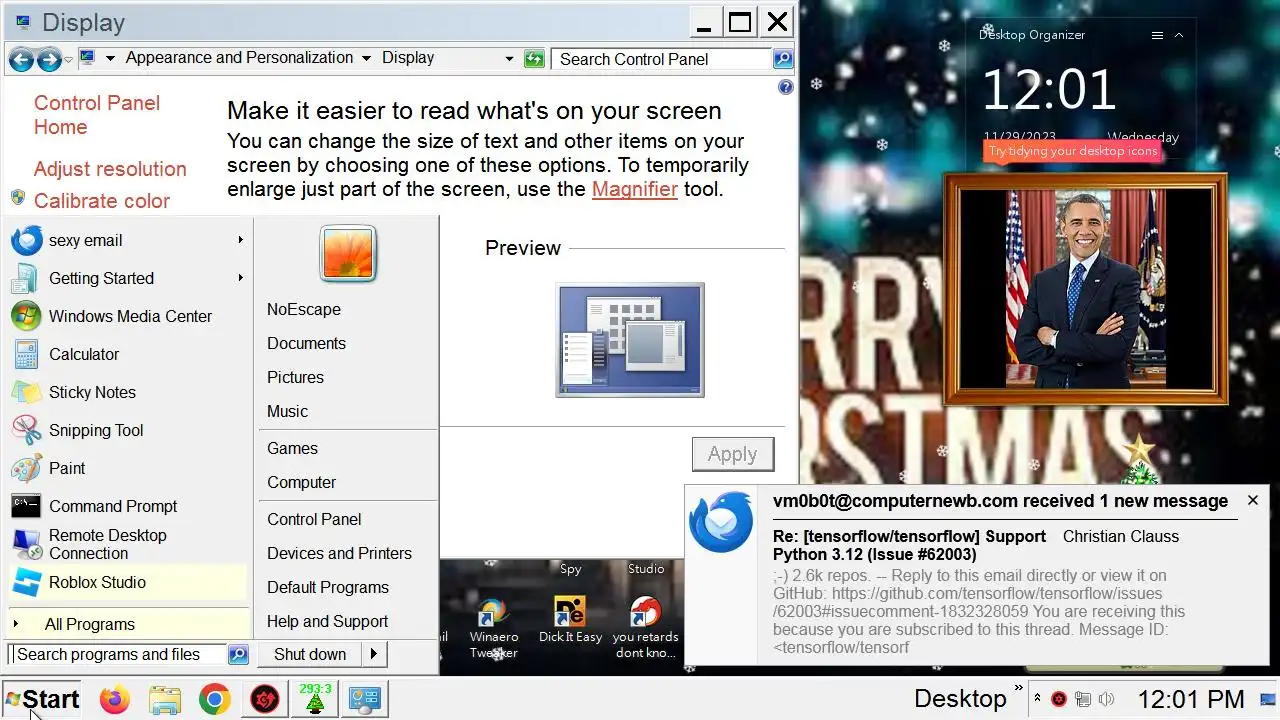Click the red hexagon taskbar icon
The height and width of the screenshot is (720, 1280).
pos(264,699)
